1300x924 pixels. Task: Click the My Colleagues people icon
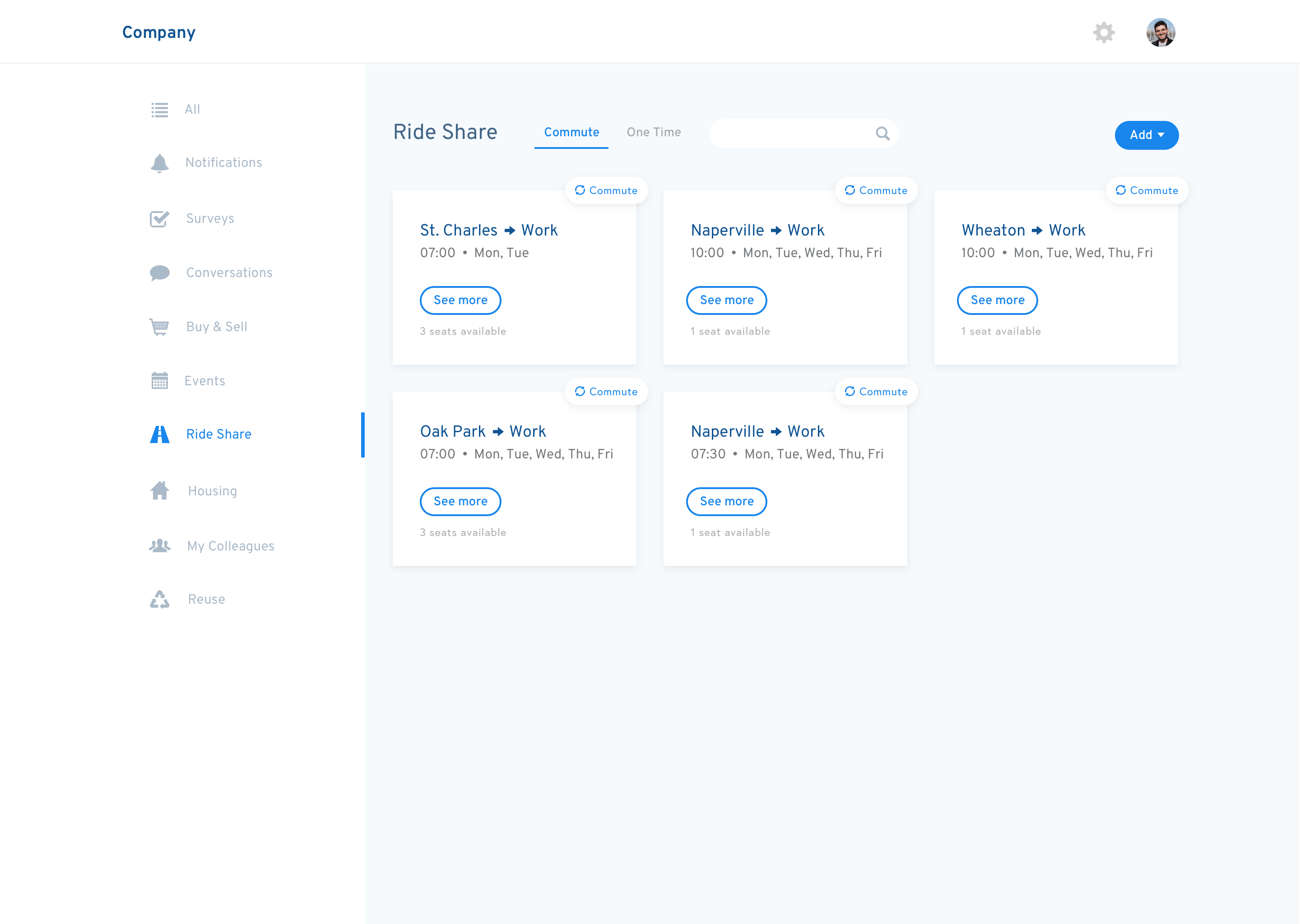point(159,545)
